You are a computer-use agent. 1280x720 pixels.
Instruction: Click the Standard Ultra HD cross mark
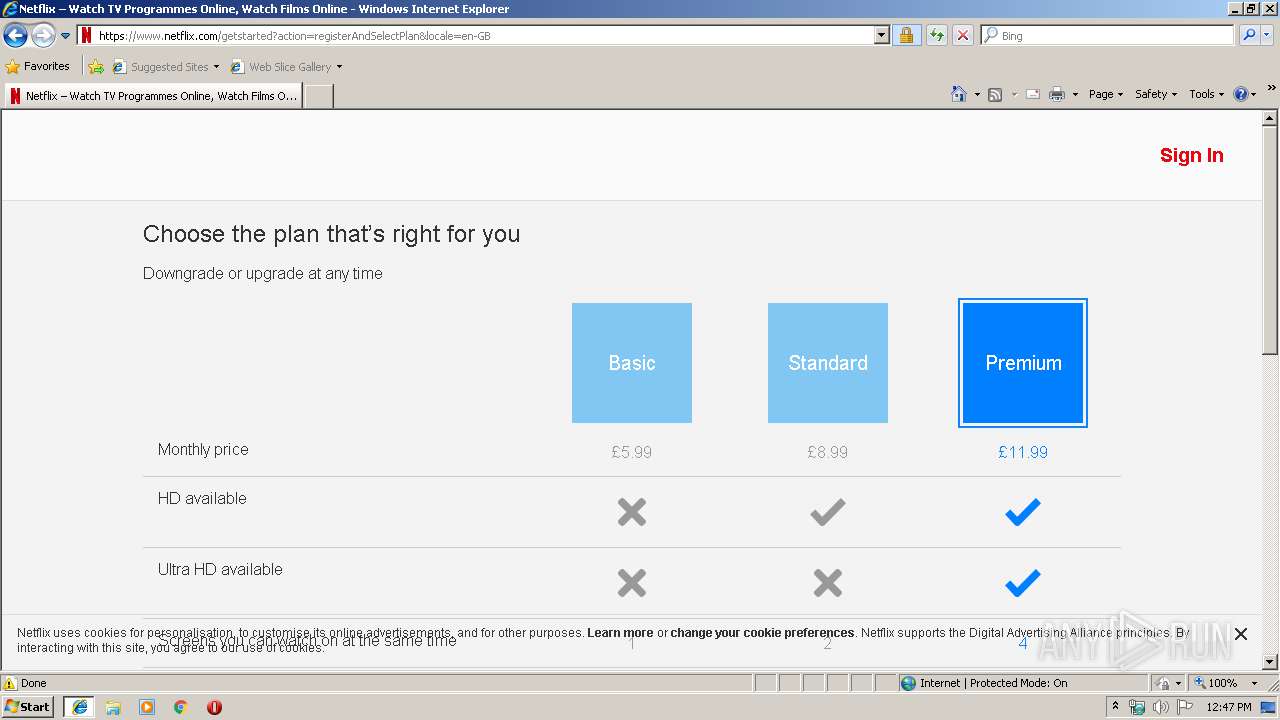tap(828, 583)
